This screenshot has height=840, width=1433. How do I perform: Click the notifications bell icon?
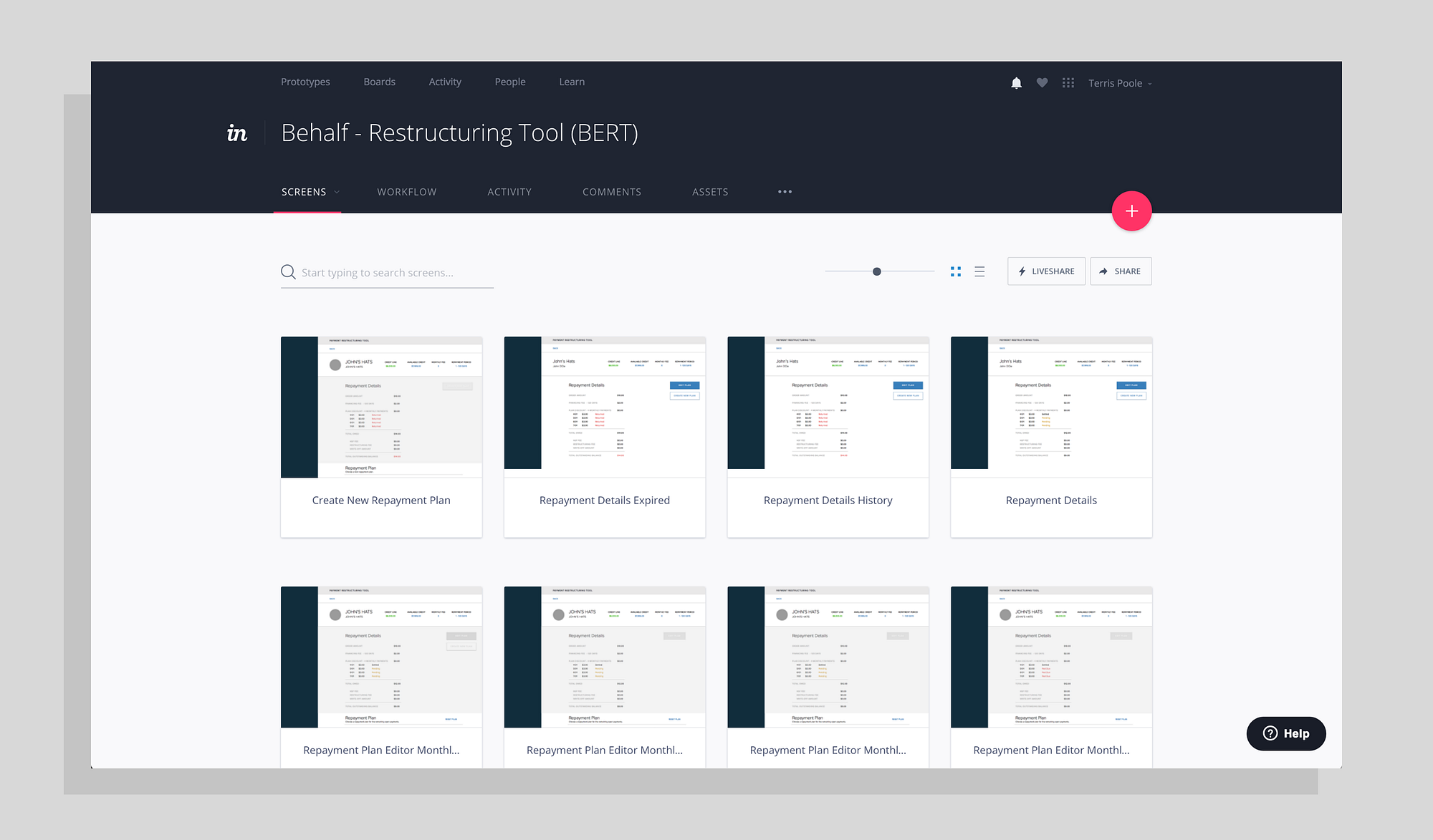(1016, 83)
